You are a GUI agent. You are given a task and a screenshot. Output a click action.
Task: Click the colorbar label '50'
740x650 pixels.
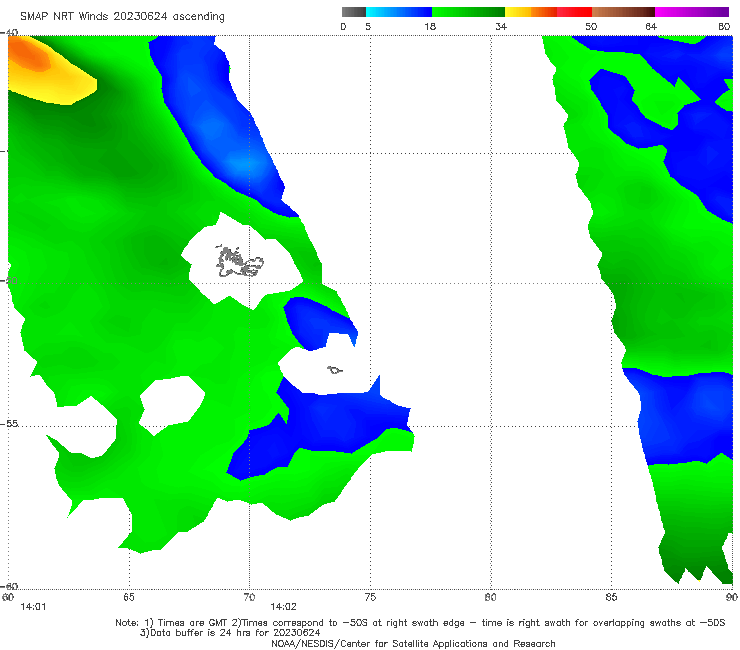pyautogui.click(x=591, y=26)
